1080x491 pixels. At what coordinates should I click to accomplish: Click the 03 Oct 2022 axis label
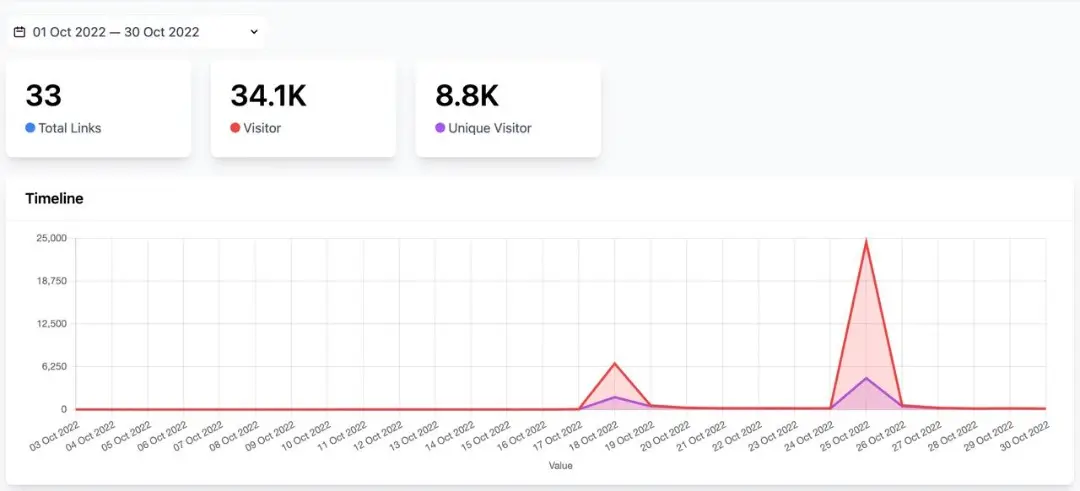[x=56, y=438]
